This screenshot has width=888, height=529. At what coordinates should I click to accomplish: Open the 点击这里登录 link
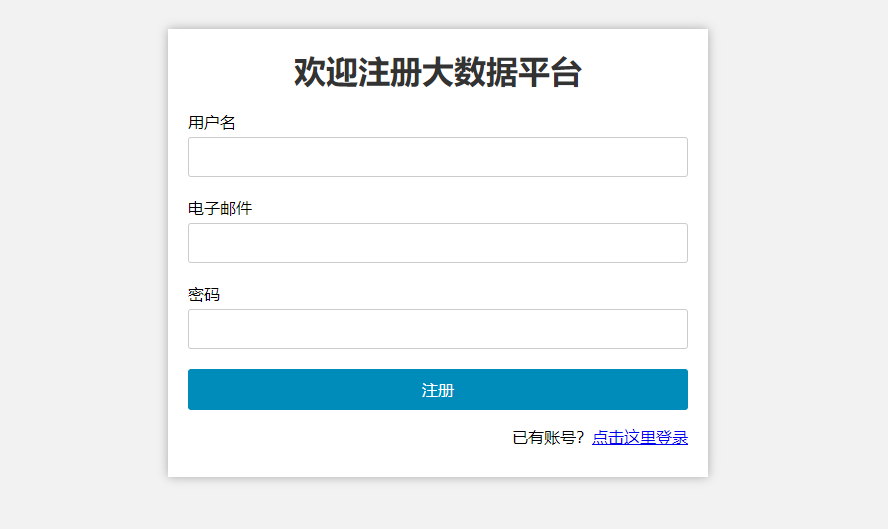click(640, 437)
